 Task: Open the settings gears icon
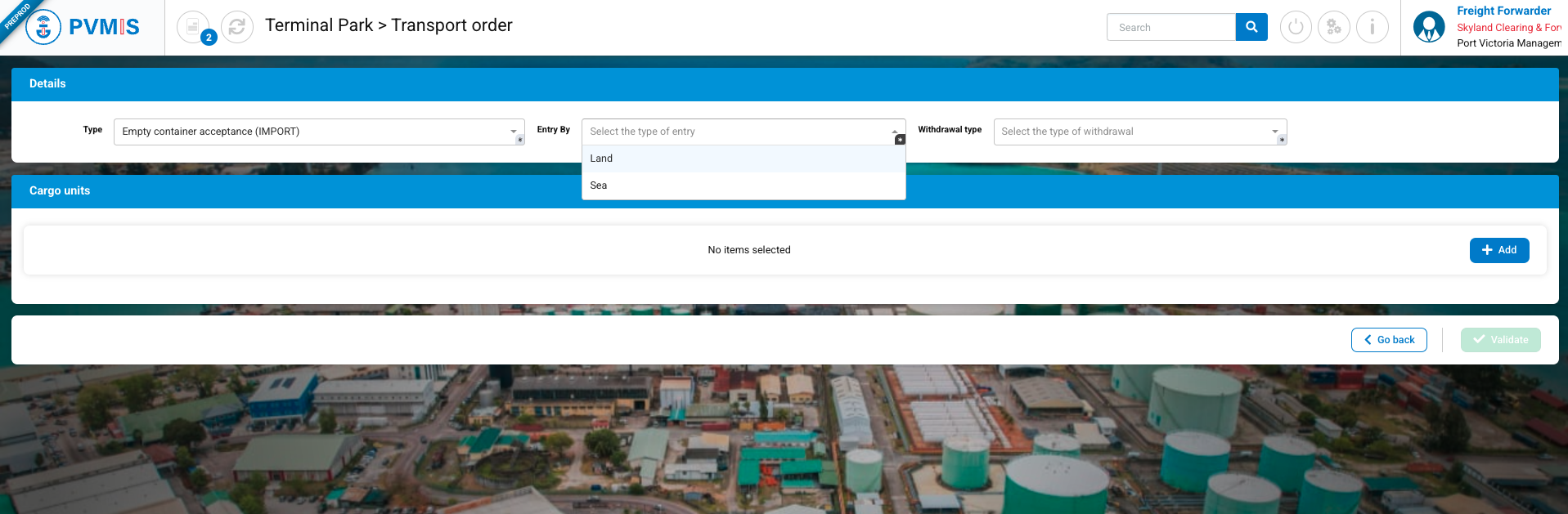pyautogui.click(x=1333, y=27)
